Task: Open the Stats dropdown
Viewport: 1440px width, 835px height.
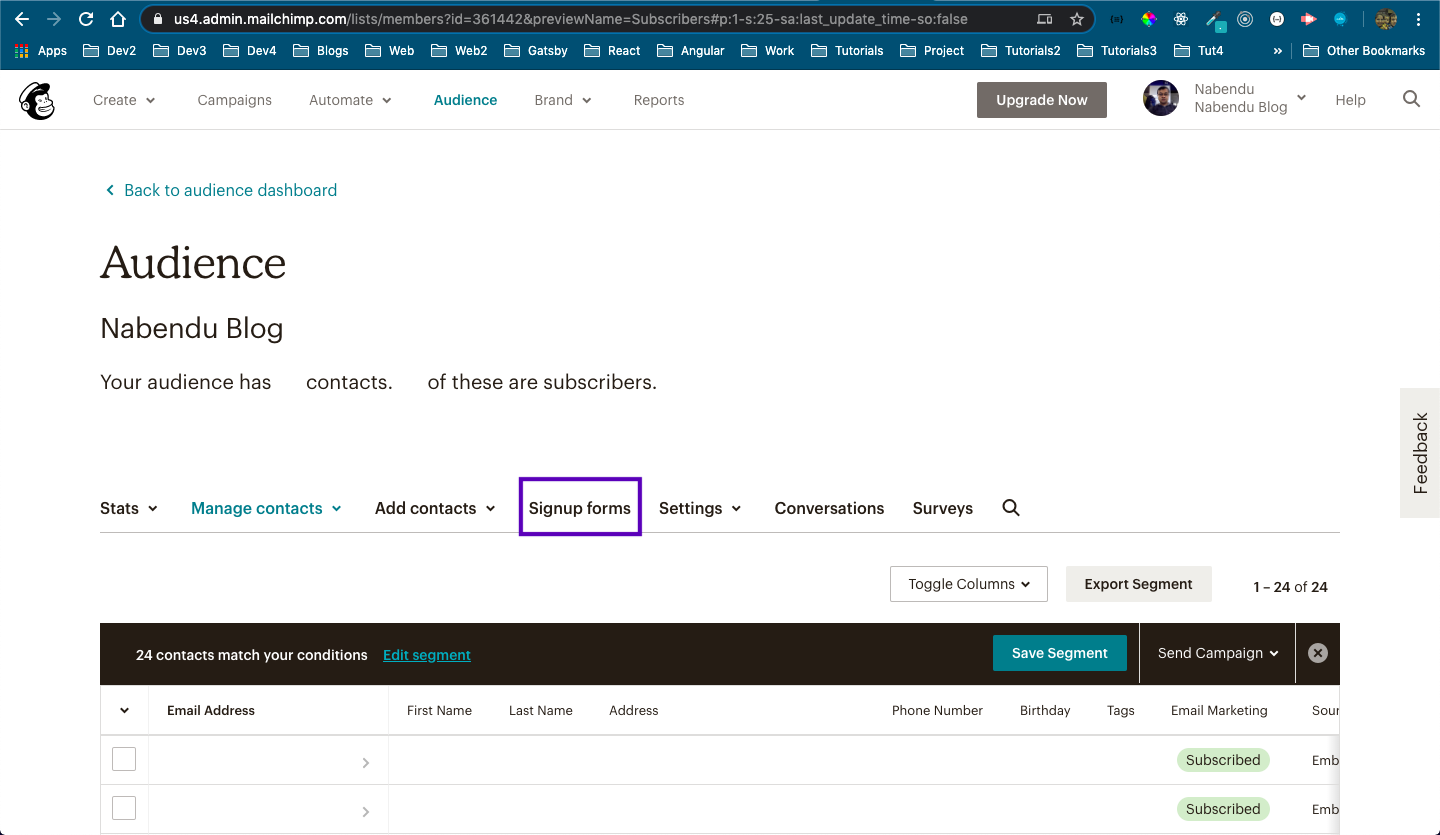Action: click(x=129, y=508)
